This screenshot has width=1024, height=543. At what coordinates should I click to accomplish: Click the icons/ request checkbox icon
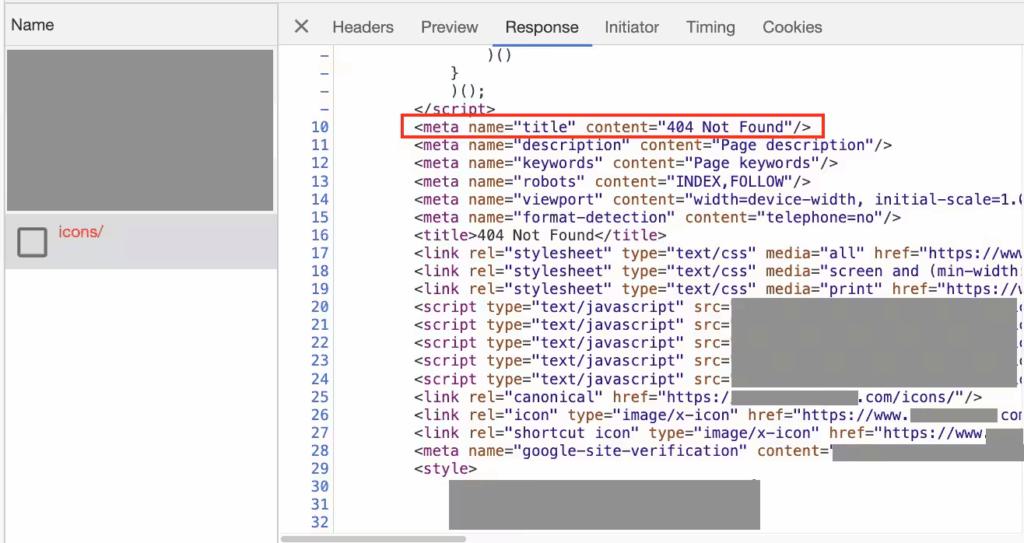click(32, 242)
